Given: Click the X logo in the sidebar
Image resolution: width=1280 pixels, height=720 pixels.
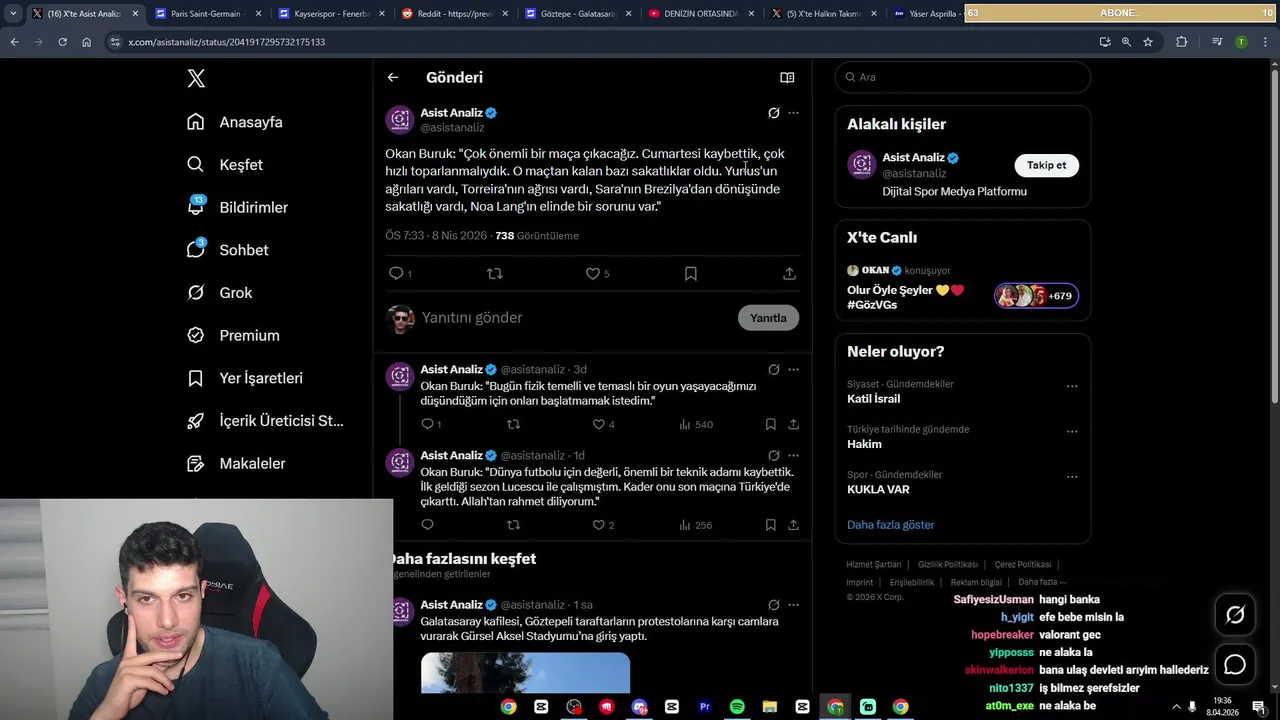Looking at the screenshot, I should [196, 78].
